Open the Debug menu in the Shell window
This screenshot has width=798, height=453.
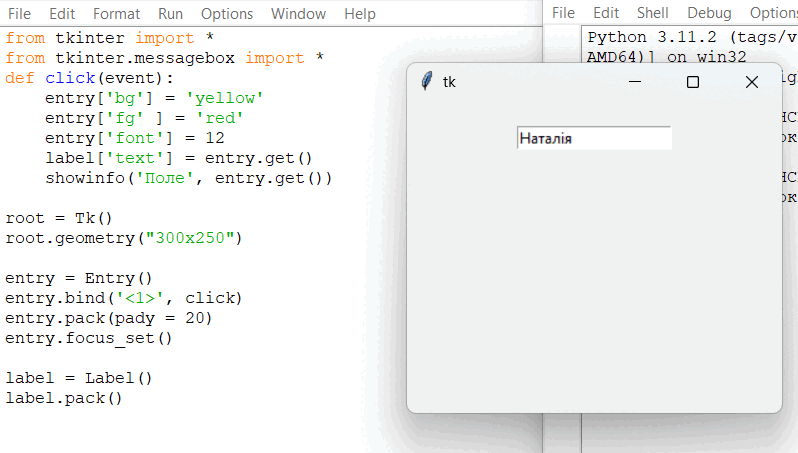click(709, 13)
